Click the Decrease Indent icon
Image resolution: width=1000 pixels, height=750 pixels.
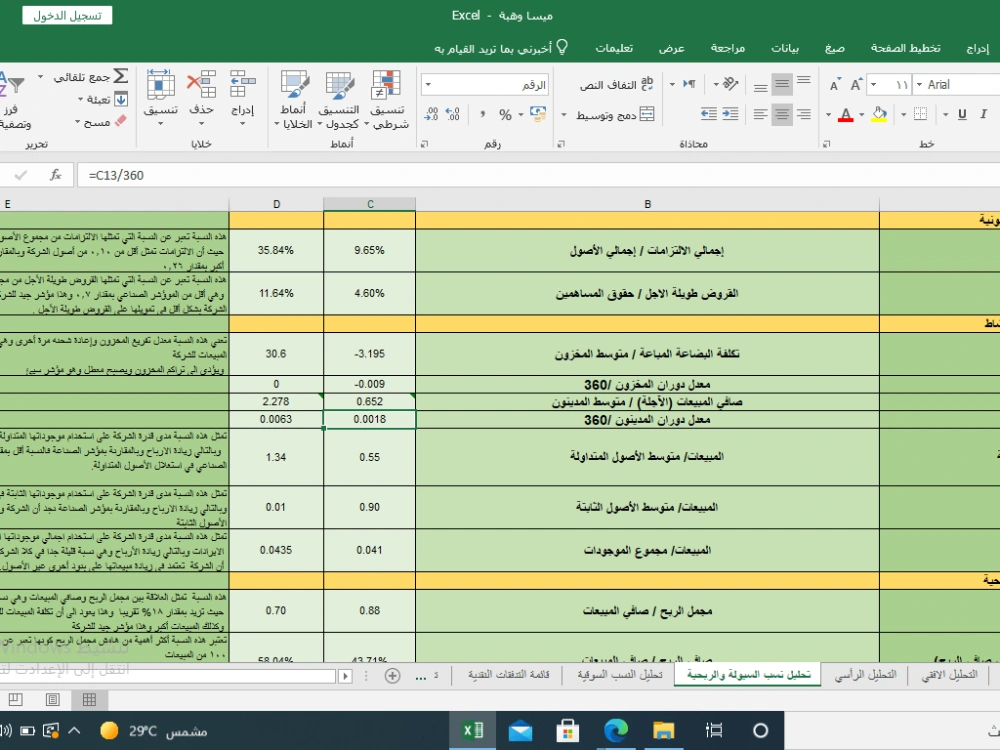(730, 114)
